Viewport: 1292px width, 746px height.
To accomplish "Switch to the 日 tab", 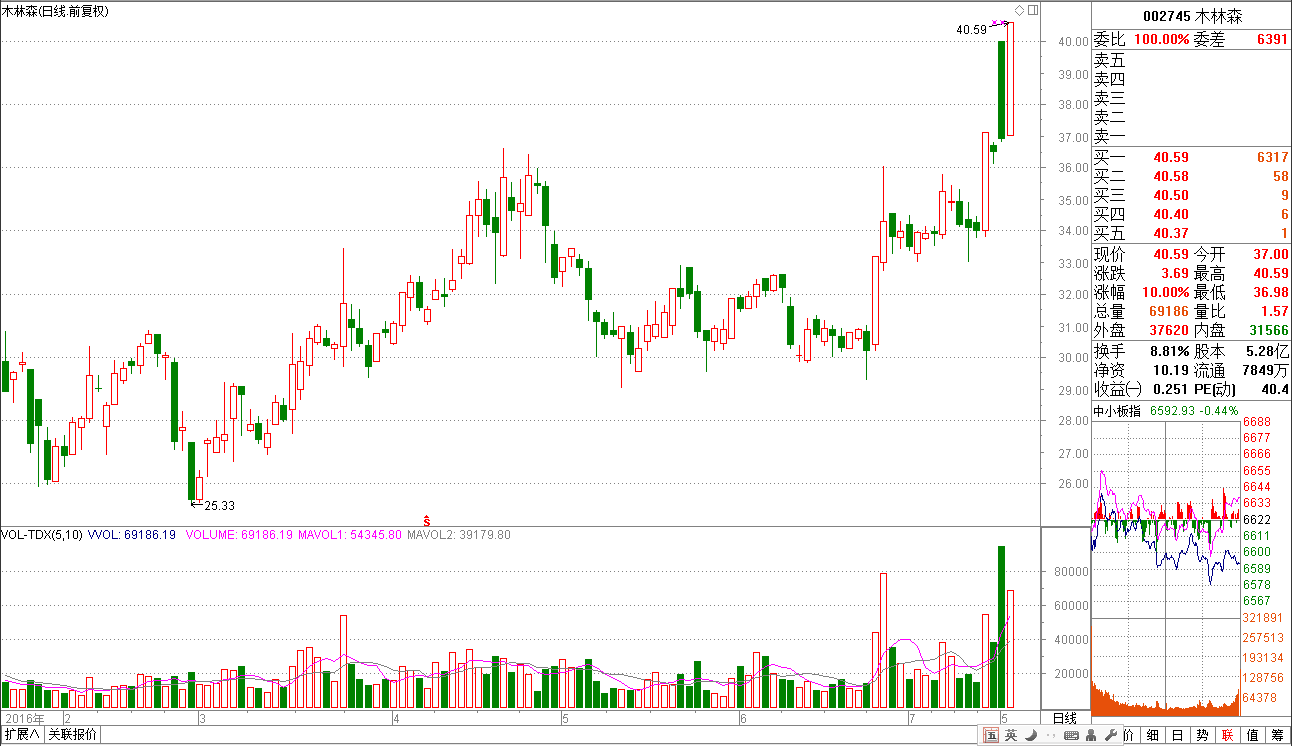I will (x=1178, y=736).
